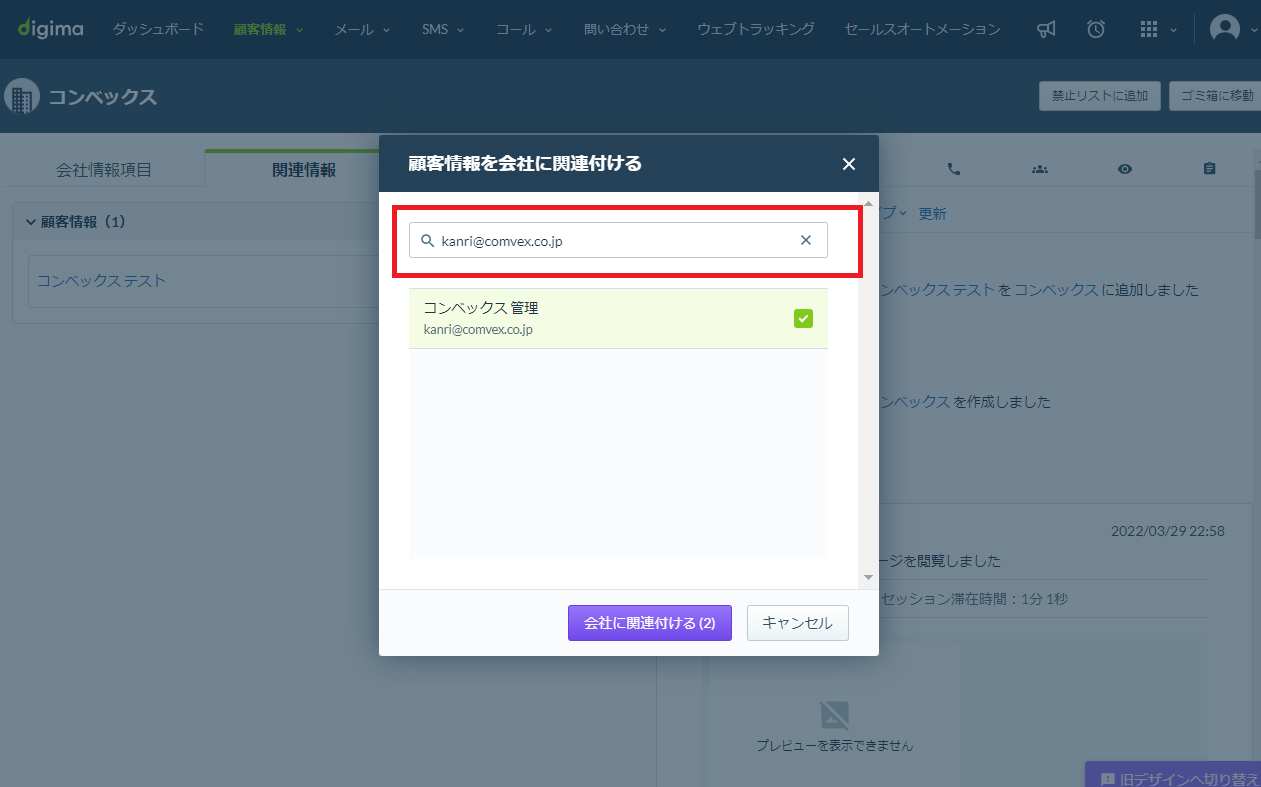Screen dimensions: 1261x787
Task: Click the broken preview image placeholder
Action: click(x=834, y=715)
